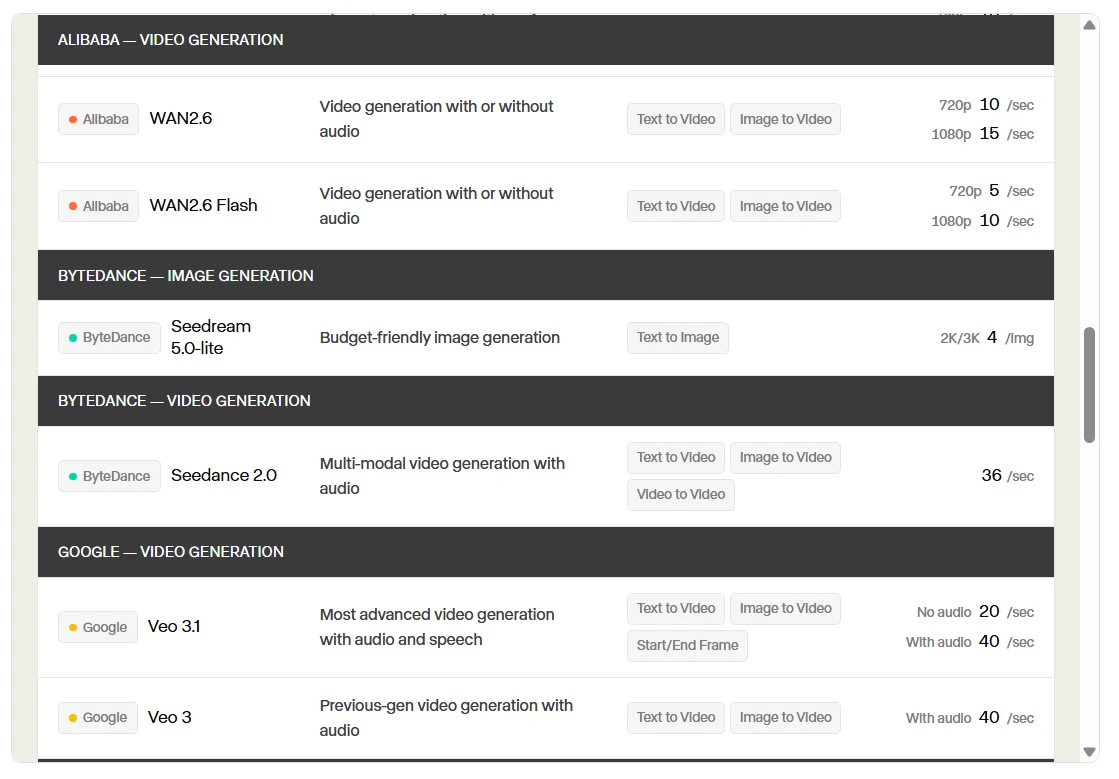Click the Alibaba — Video Generation section header
1119x779 pixels.
pyautogui.click(x=546, y=40)
